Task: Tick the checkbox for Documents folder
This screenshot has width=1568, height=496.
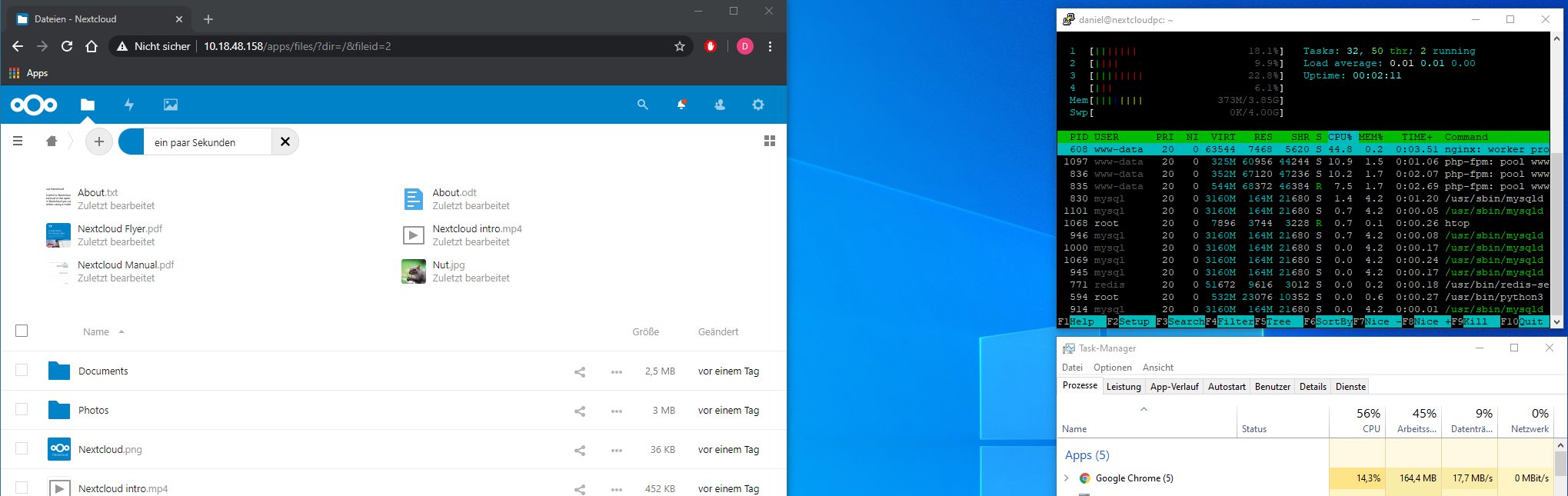Action: click(22, 370)
